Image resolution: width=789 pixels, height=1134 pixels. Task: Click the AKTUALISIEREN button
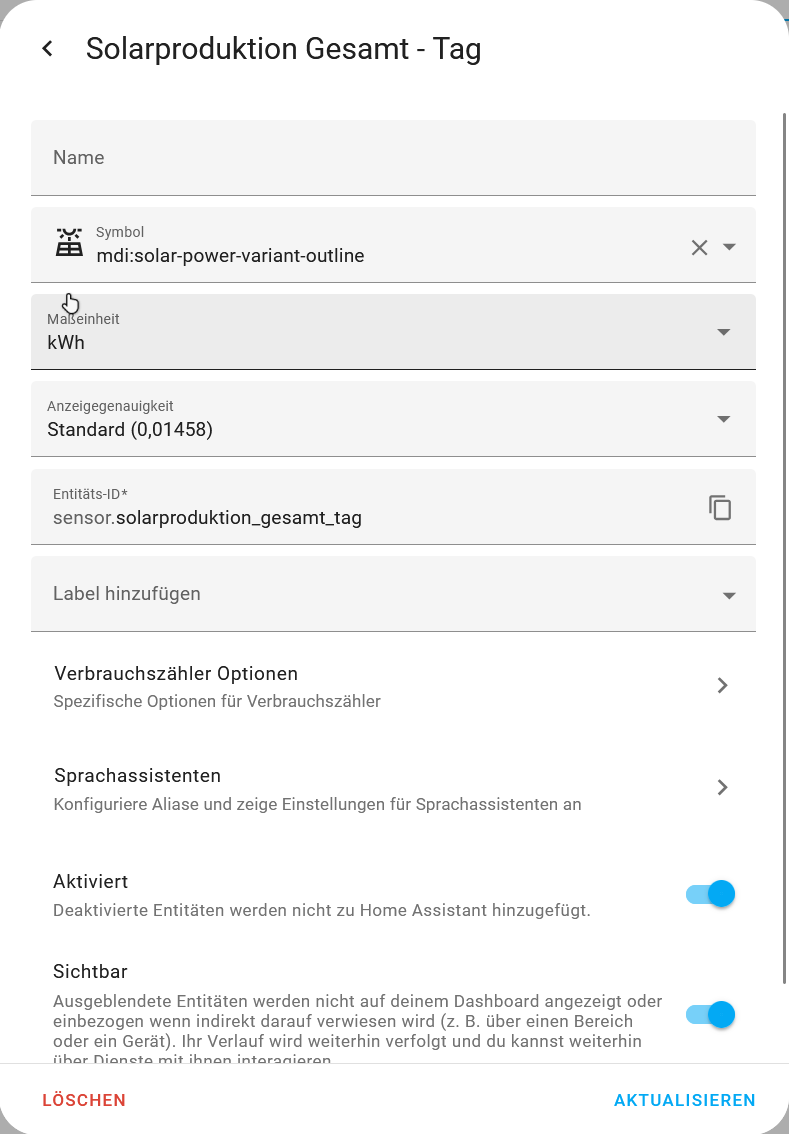[x=684, y=1100]
